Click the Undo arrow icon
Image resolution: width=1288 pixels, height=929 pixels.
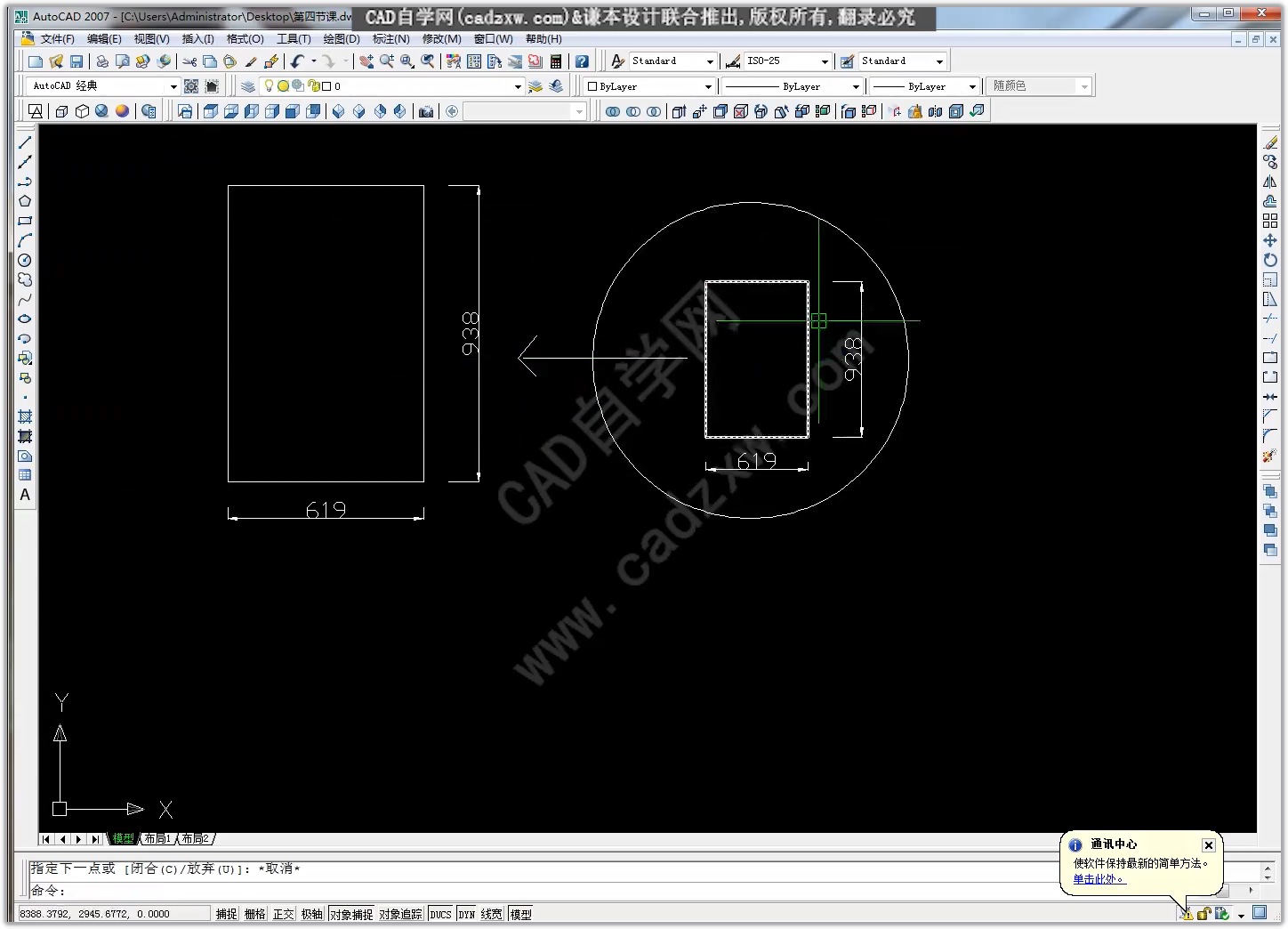(298, 61)
